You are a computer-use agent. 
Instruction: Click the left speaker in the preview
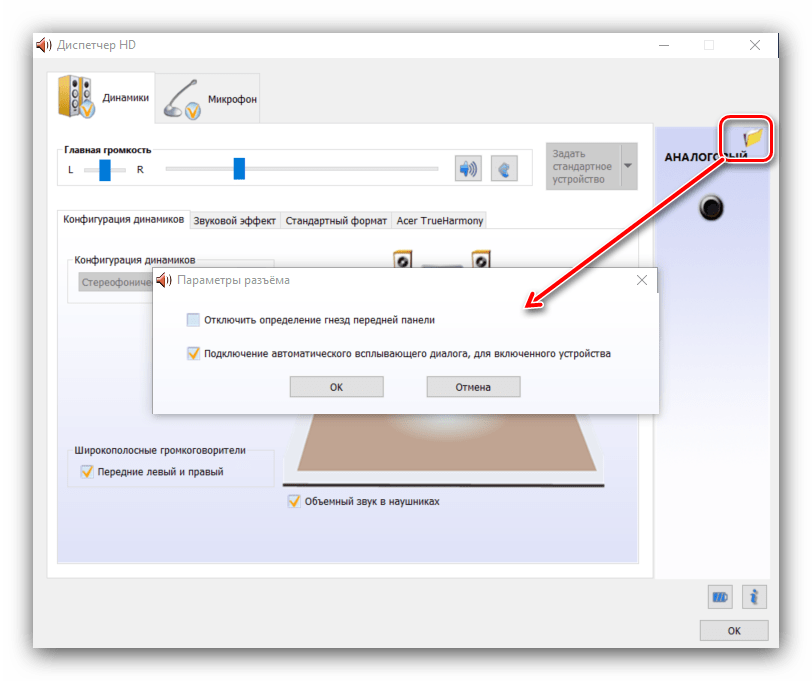(403, 262)
